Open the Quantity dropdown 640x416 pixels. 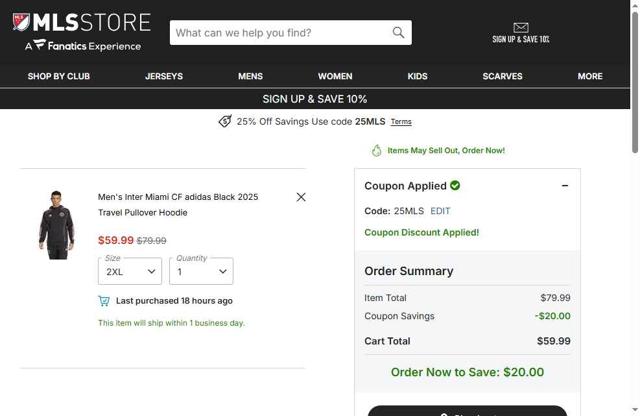(x=201, y=271)
